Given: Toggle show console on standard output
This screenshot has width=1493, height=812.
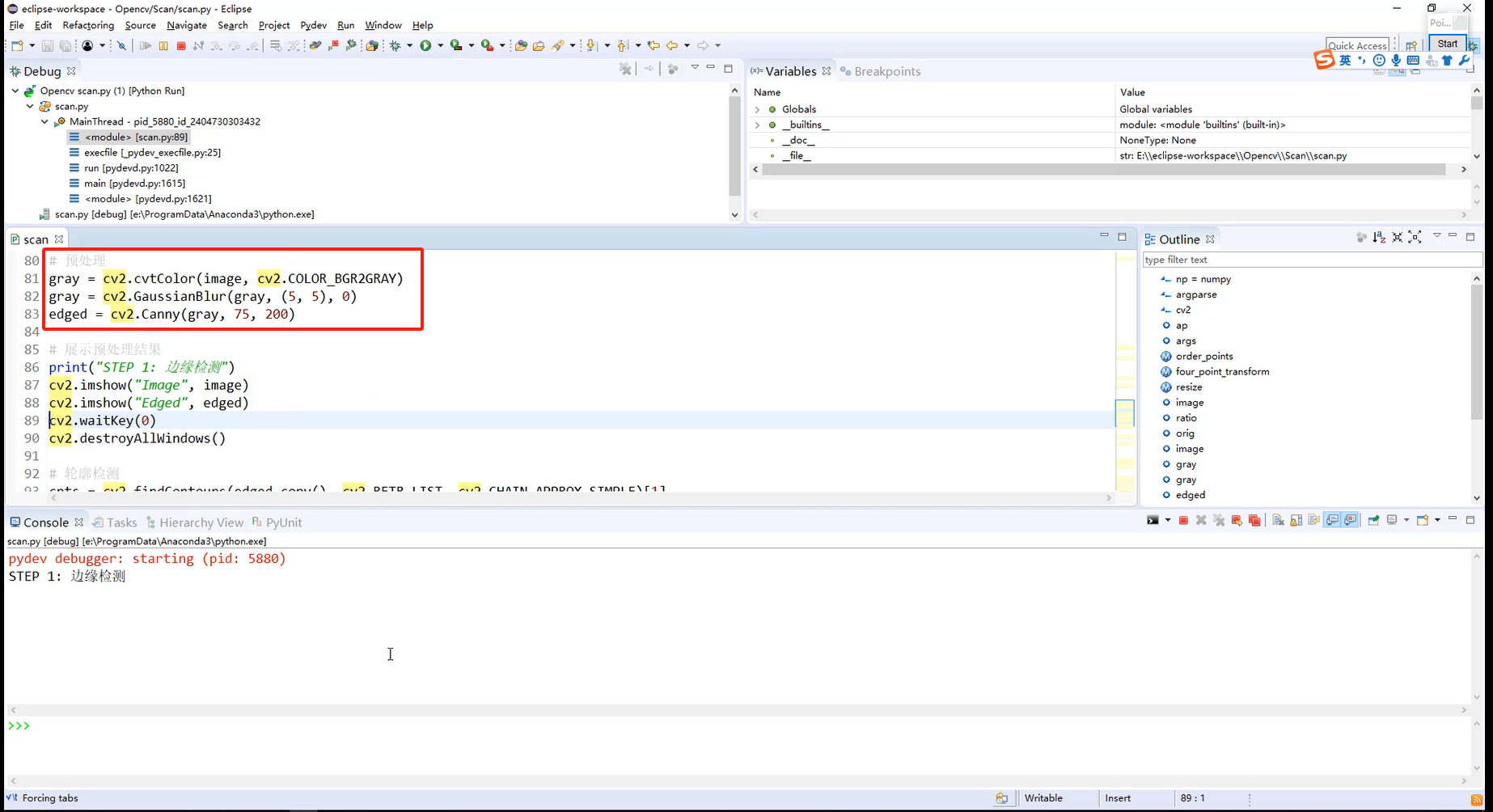Looking at the screenshot, I should (1332, 520).
